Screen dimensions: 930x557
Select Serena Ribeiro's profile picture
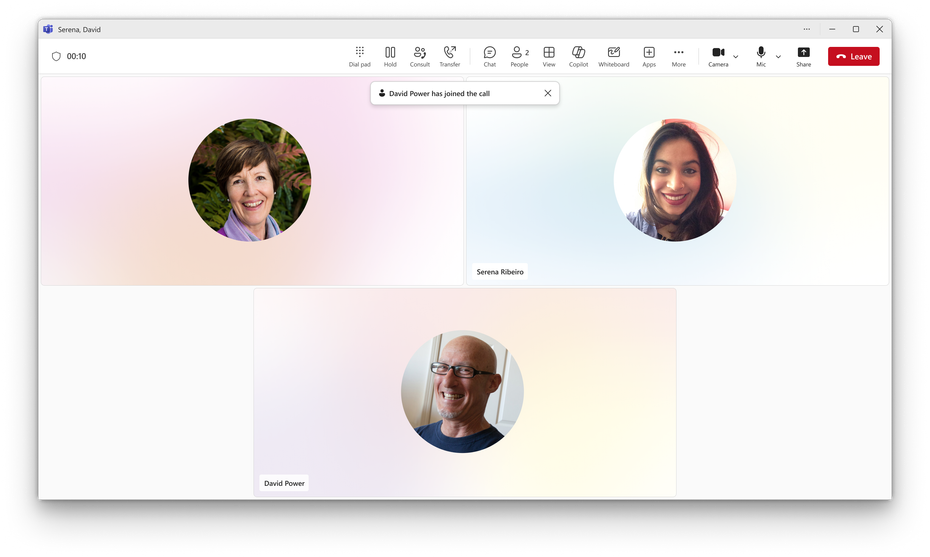point(674,180)
